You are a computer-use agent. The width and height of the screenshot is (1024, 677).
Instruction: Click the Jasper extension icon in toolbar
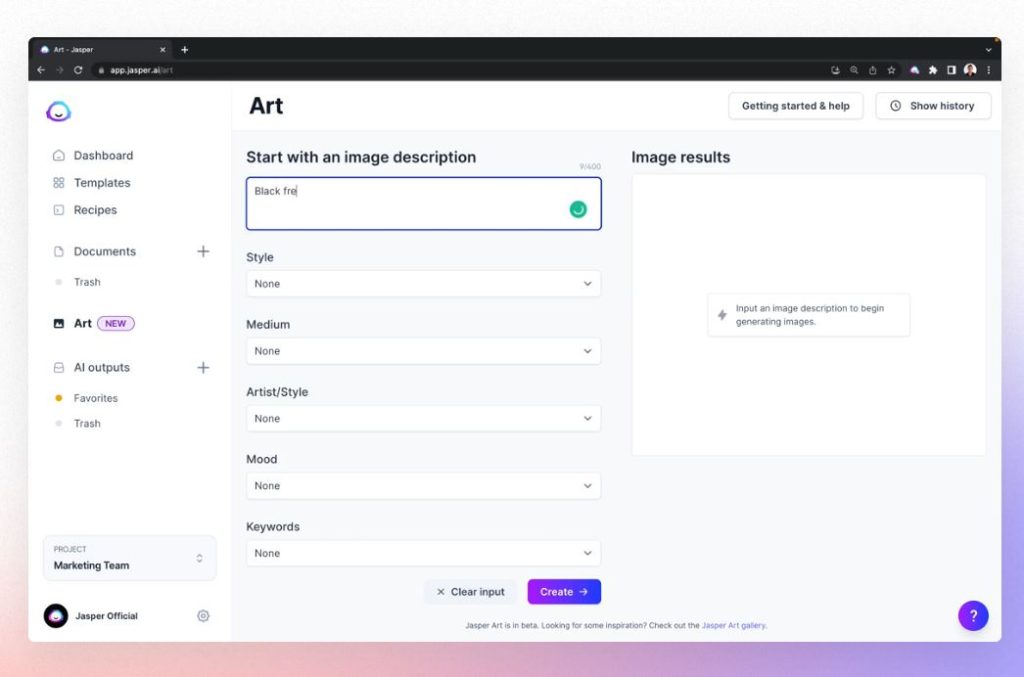(914, 70)
